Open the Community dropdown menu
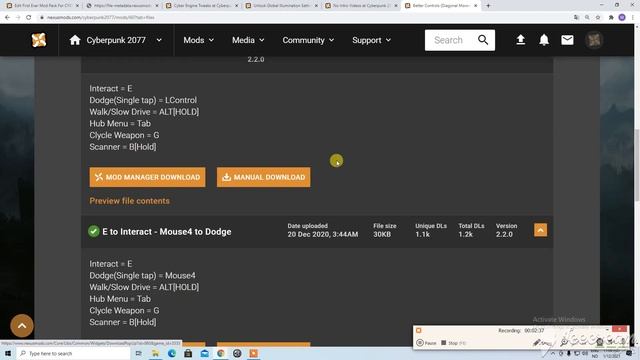 click(x=308, y=40)
